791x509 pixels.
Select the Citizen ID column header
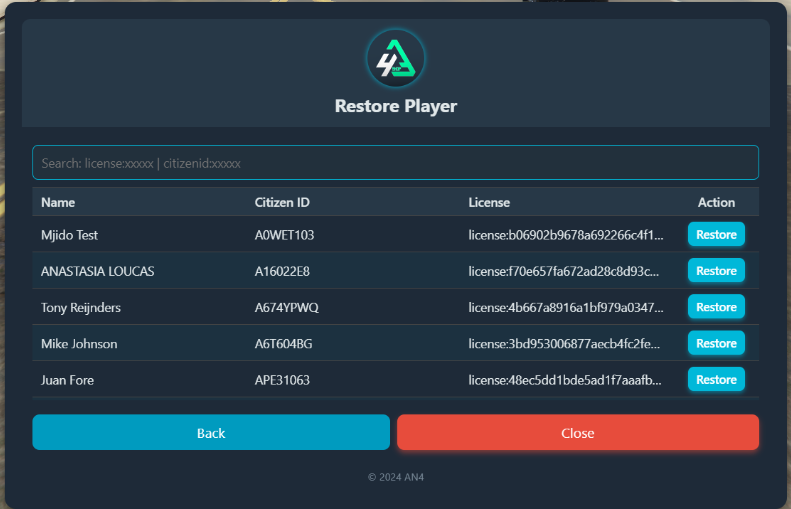point(282,202)
